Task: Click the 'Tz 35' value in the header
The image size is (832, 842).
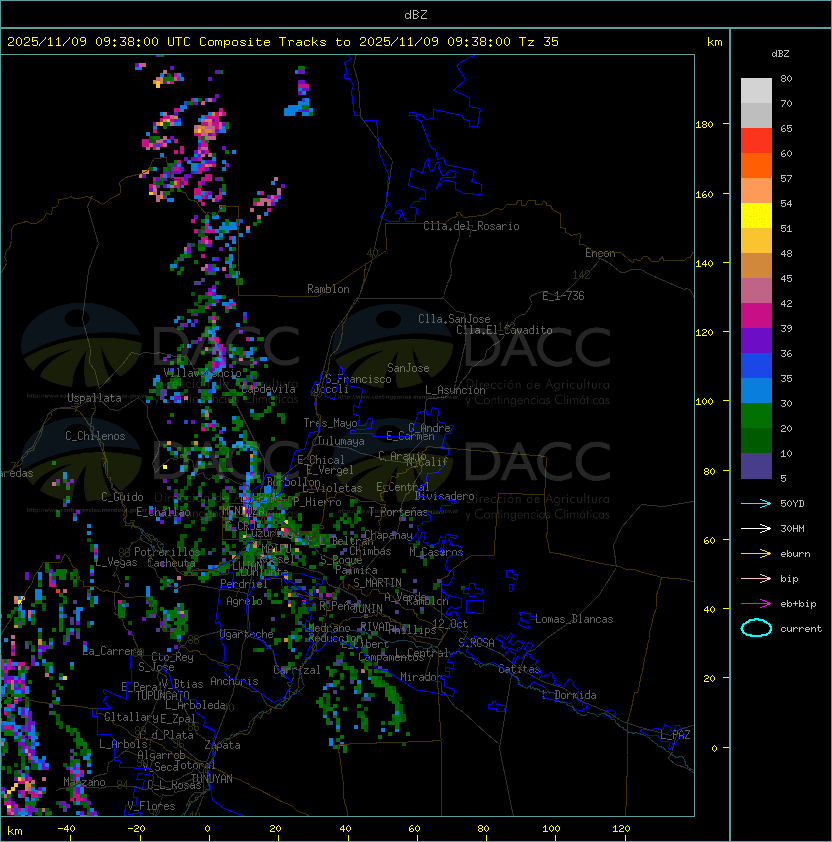Action: [539, 42]
